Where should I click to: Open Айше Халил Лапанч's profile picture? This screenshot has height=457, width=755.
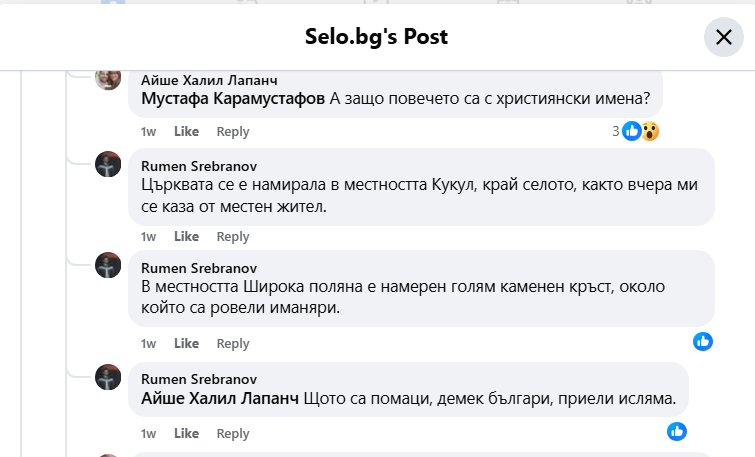[x=108, y=78]
